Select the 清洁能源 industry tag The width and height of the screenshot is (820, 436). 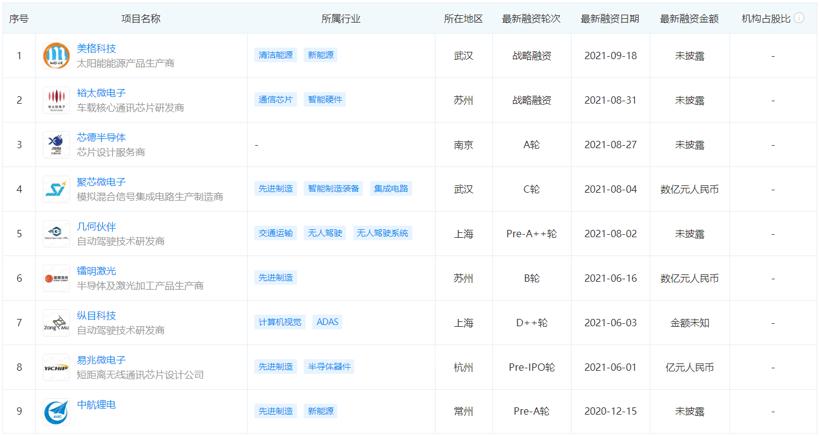pyautogui.click(x=275, y=56)
